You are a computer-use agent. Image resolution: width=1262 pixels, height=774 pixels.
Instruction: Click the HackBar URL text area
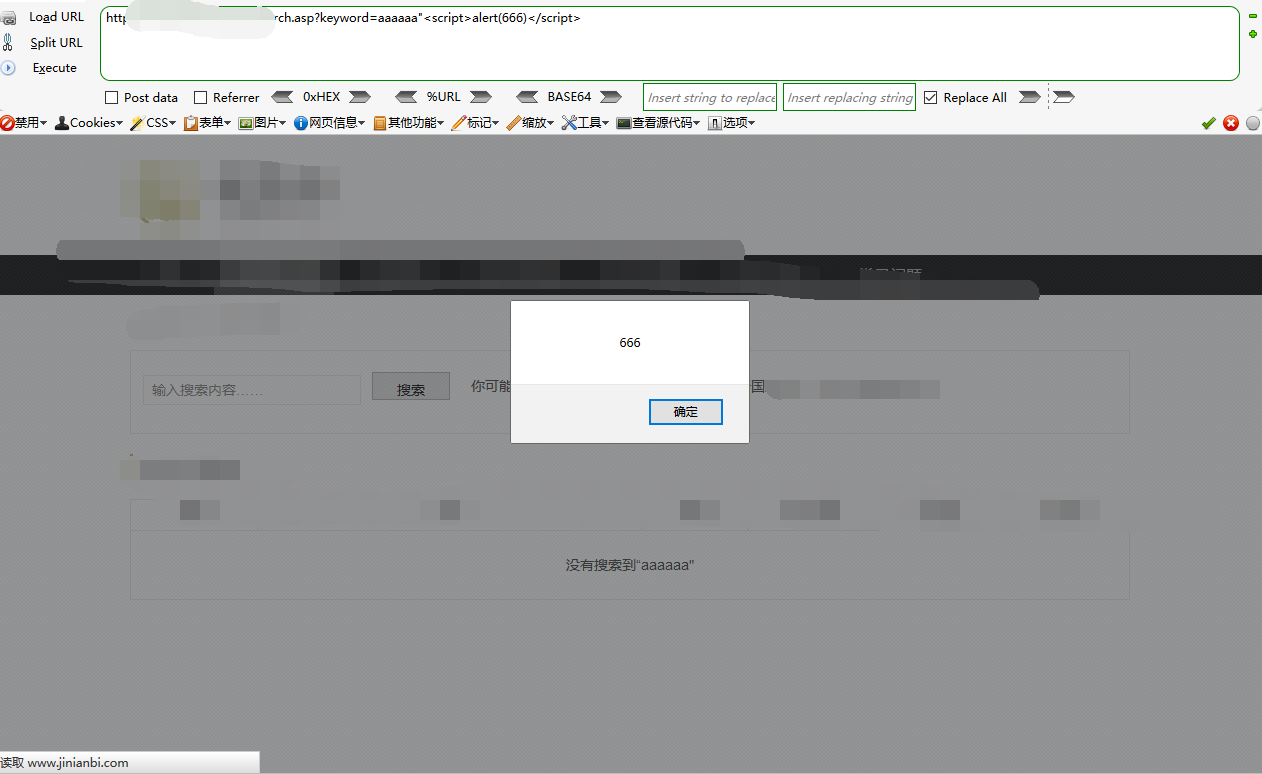(x=670, y=43)
